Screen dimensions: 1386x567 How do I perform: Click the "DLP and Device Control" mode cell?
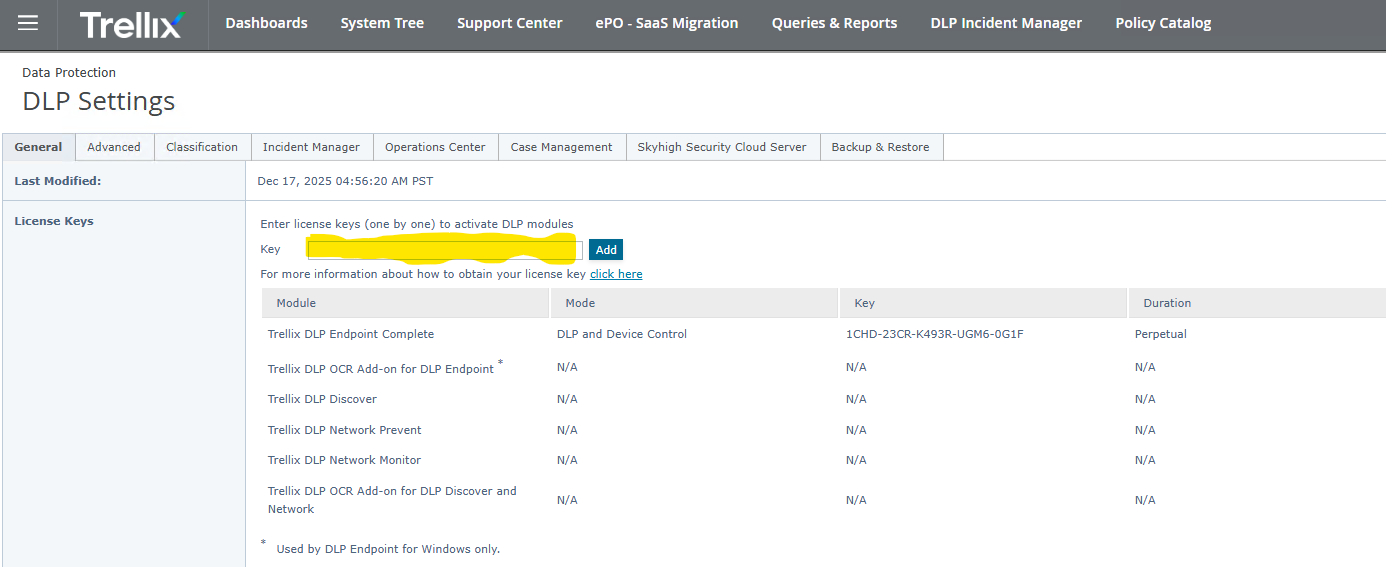(622, 334)
